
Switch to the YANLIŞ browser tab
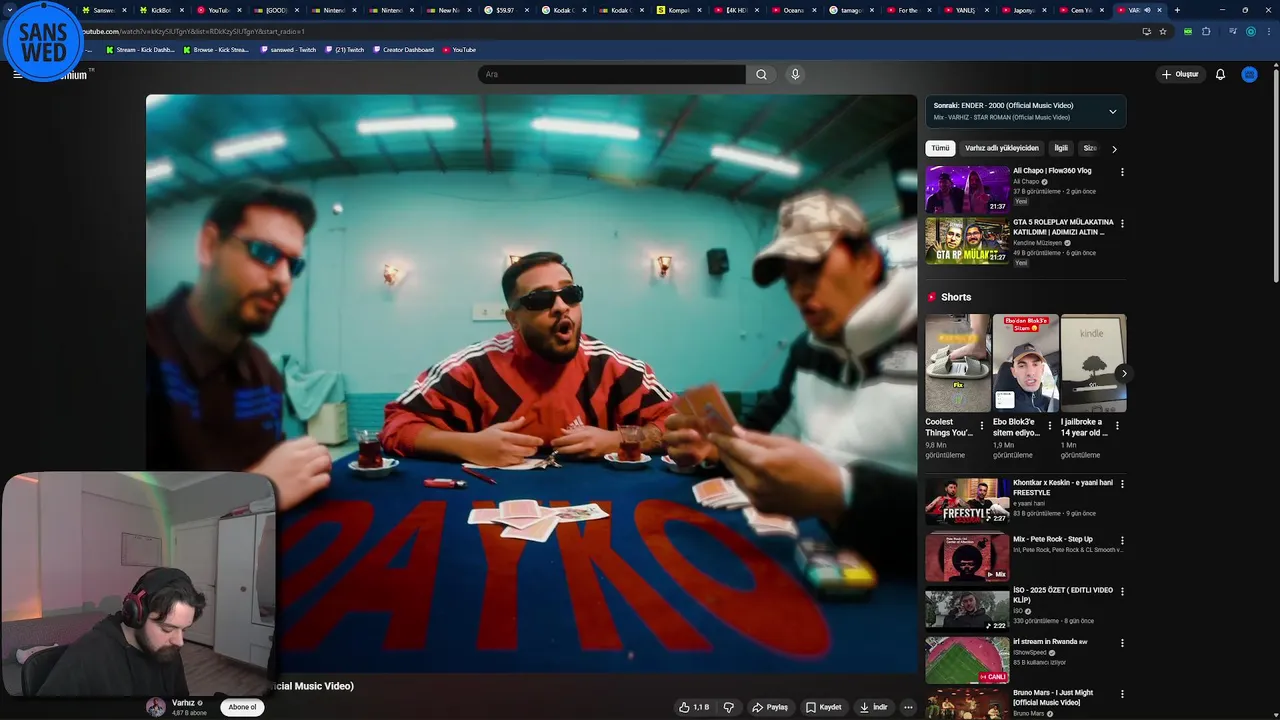click(x=965, y=10)
